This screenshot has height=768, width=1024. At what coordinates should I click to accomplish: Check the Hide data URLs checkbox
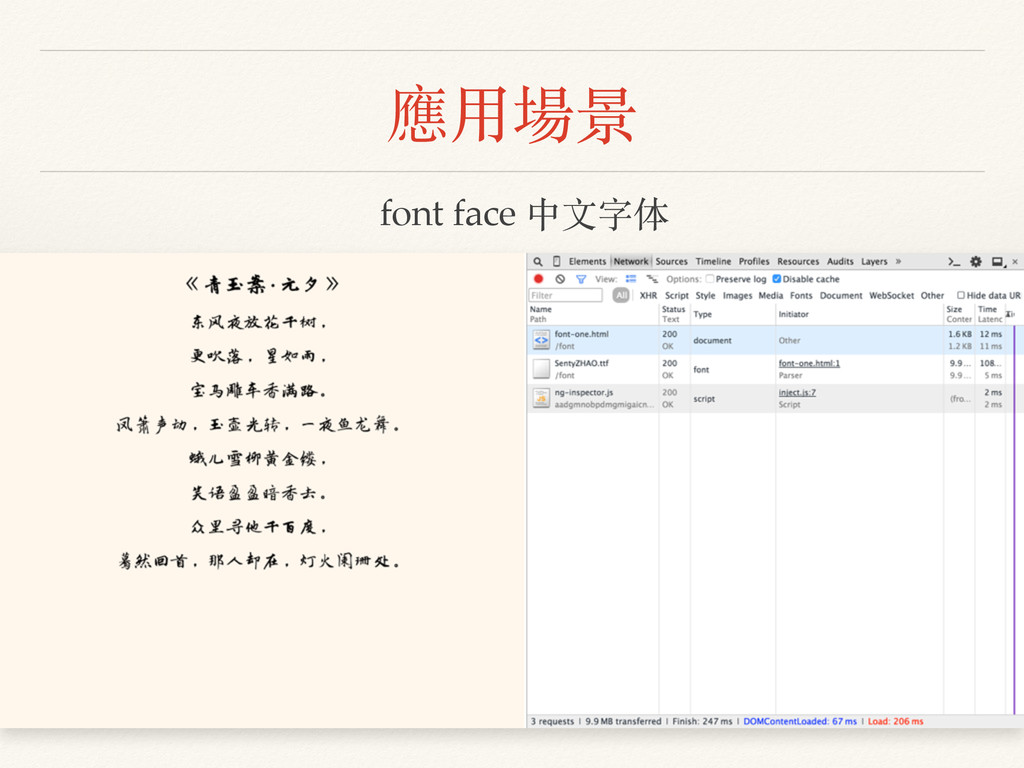click(961, 295)
